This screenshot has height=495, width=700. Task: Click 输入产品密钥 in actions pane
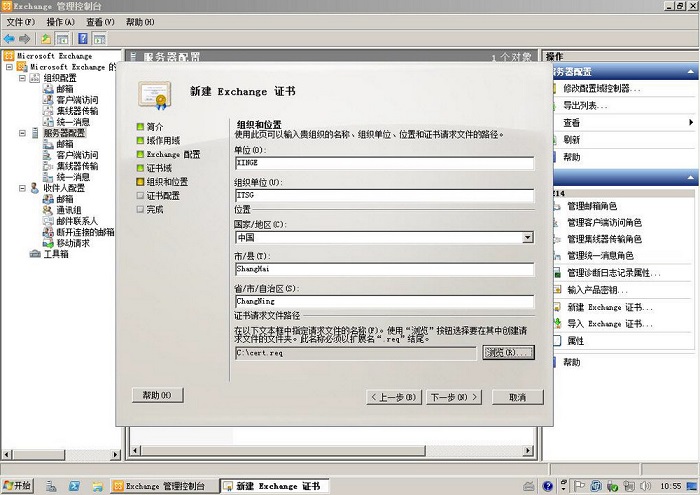coord(602,289)
